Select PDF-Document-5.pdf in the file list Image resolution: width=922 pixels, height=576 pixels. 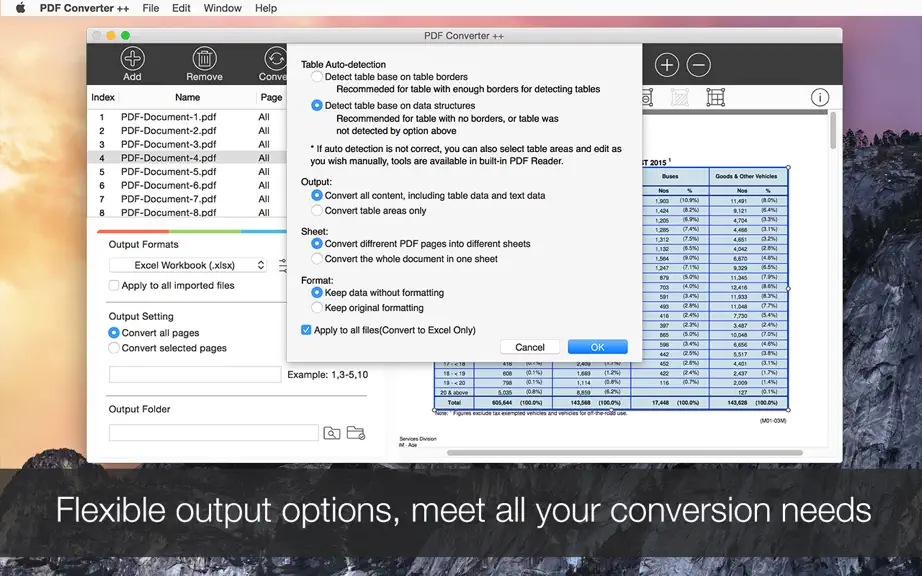(x=168, y=172)
